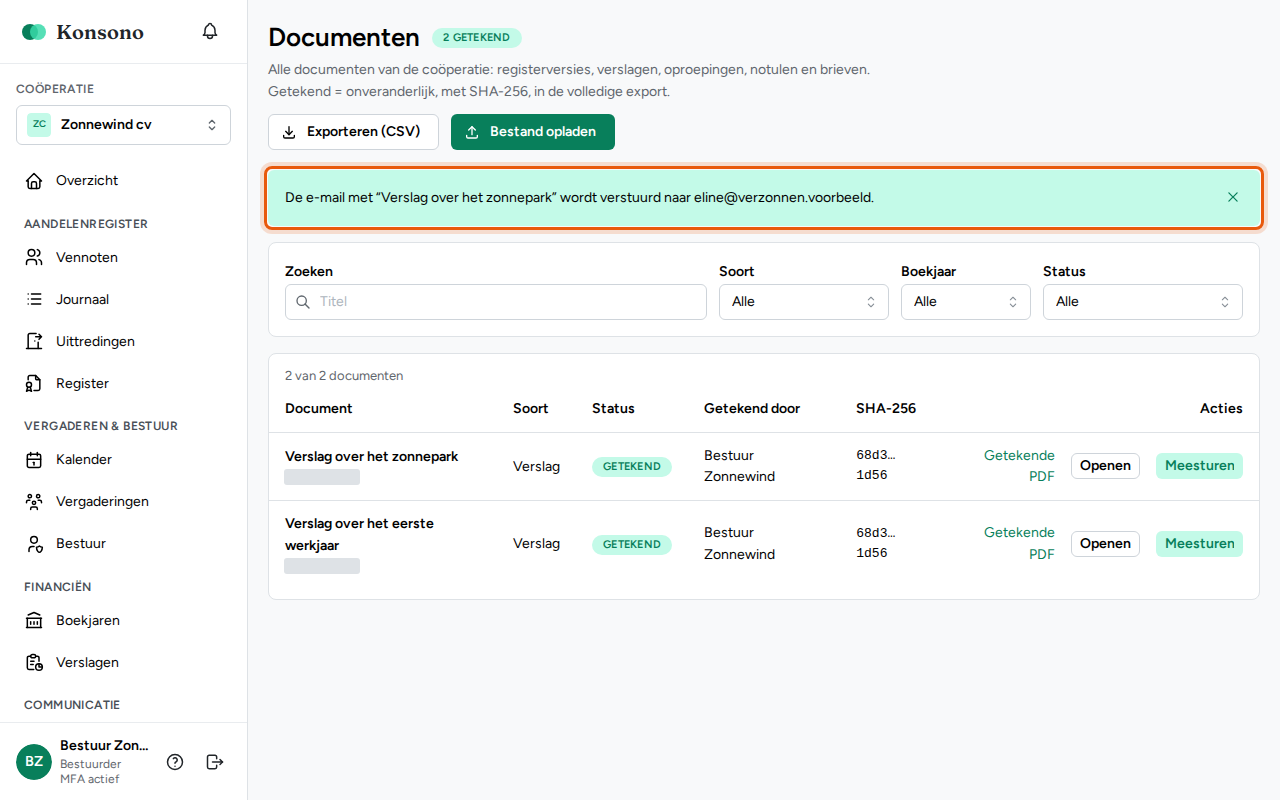The image size is (1280, 800).
Task: Go to Overzicht in sidebar
Action: [x=123, y=181]
